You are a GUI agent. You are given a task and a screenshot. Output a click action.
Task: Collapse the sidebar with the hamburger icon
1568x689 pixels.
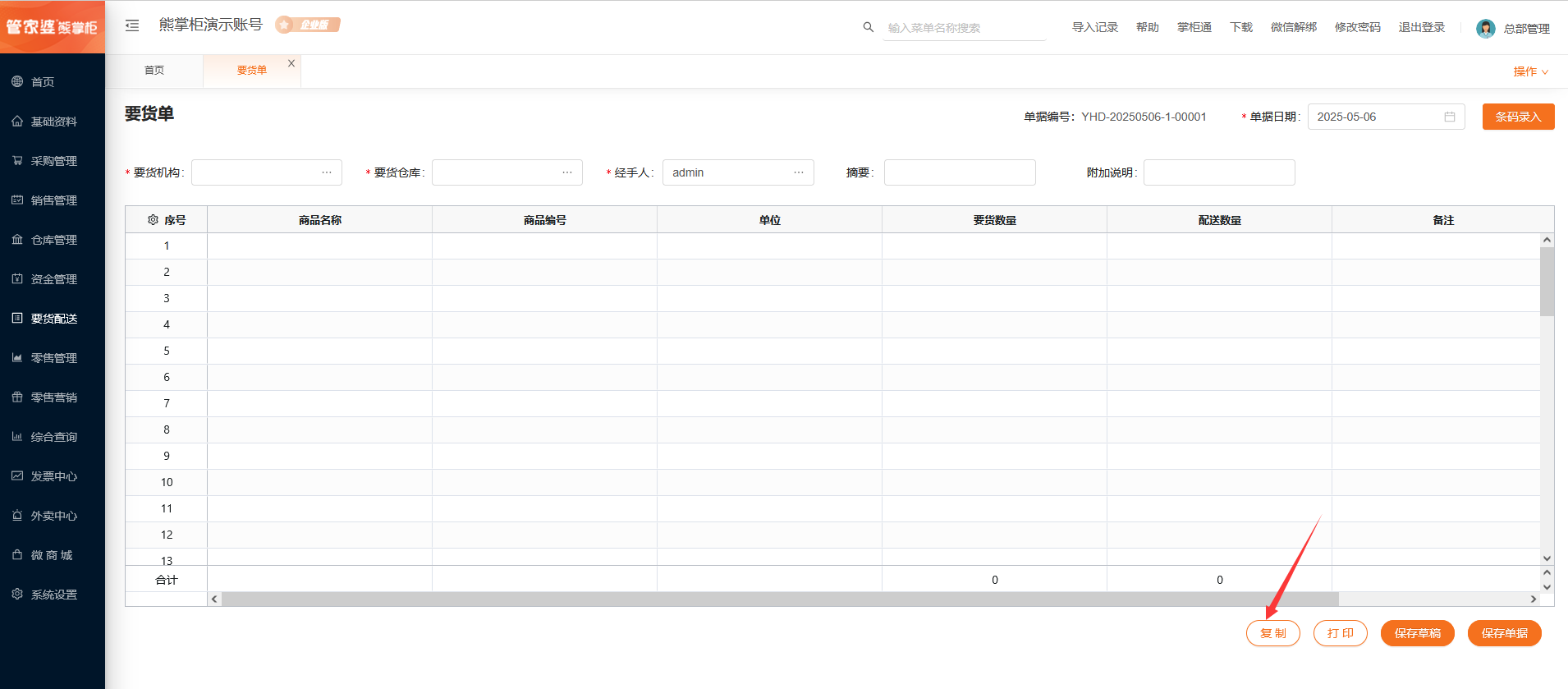pos(132,25)
